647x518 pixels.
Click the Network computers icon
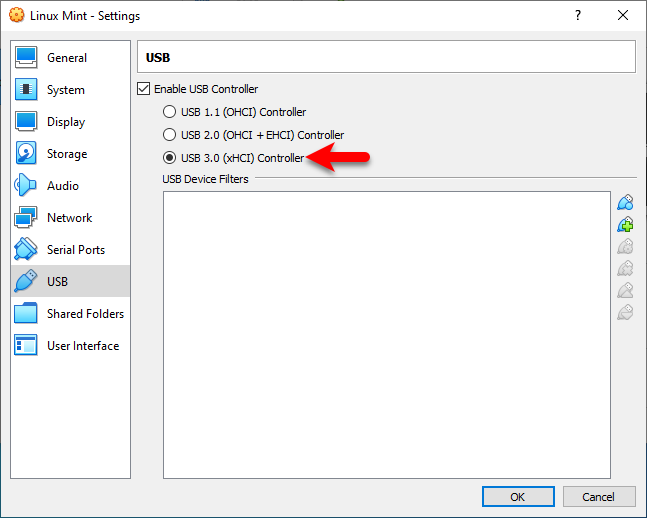pyautogui.click(x=26, y=217)
